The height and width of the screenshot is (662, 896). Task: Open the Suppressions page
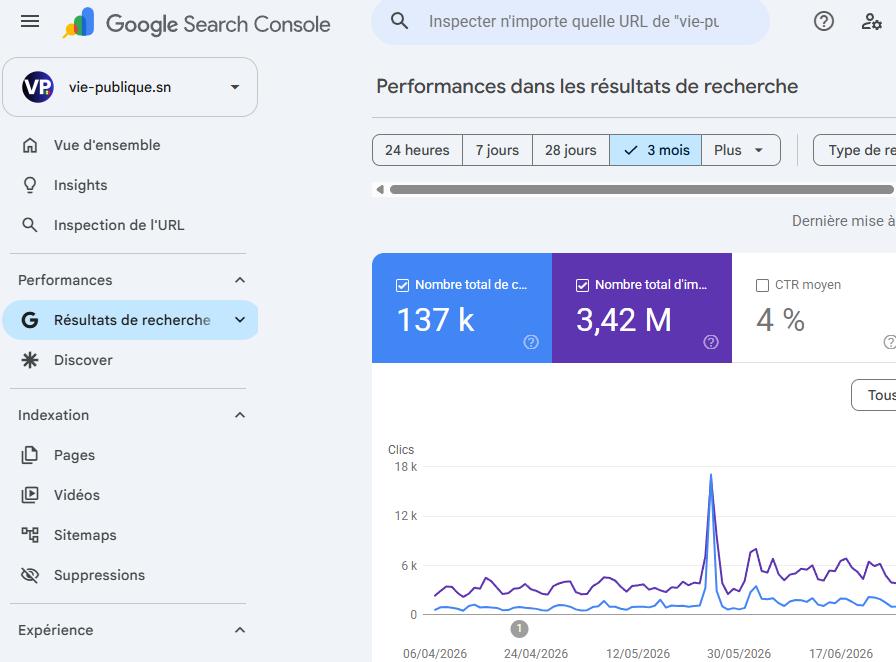point(130,575)
